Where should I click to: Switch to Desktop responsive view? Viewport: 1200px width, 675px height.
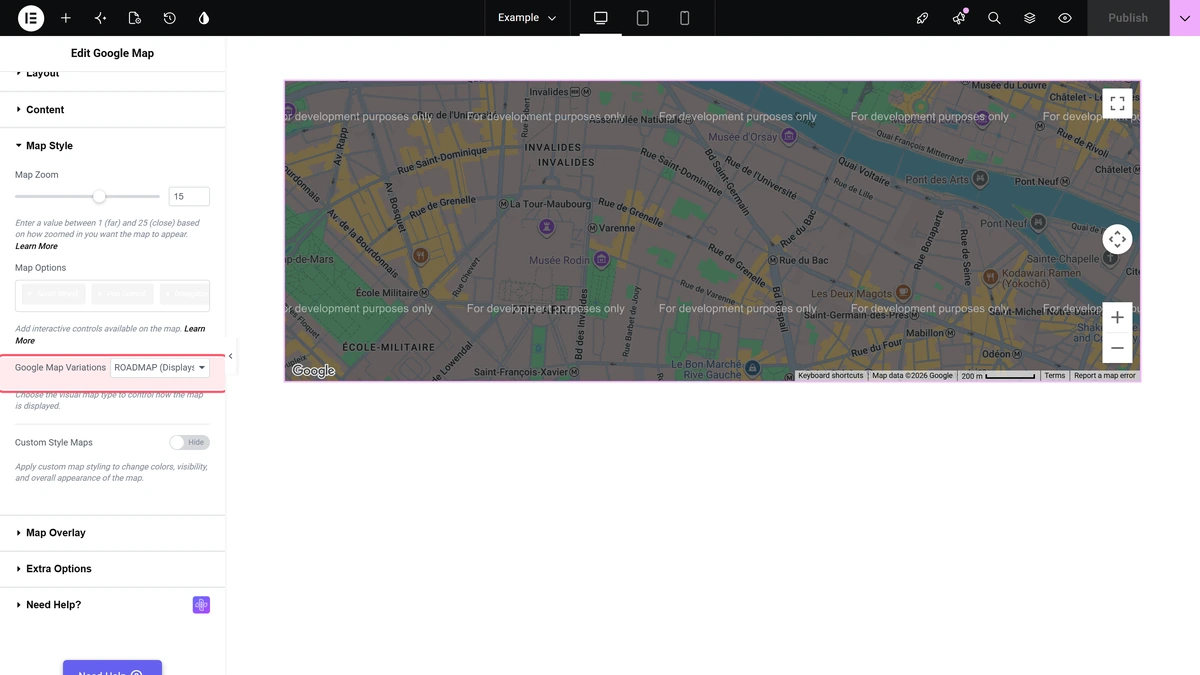pos(601,18)
